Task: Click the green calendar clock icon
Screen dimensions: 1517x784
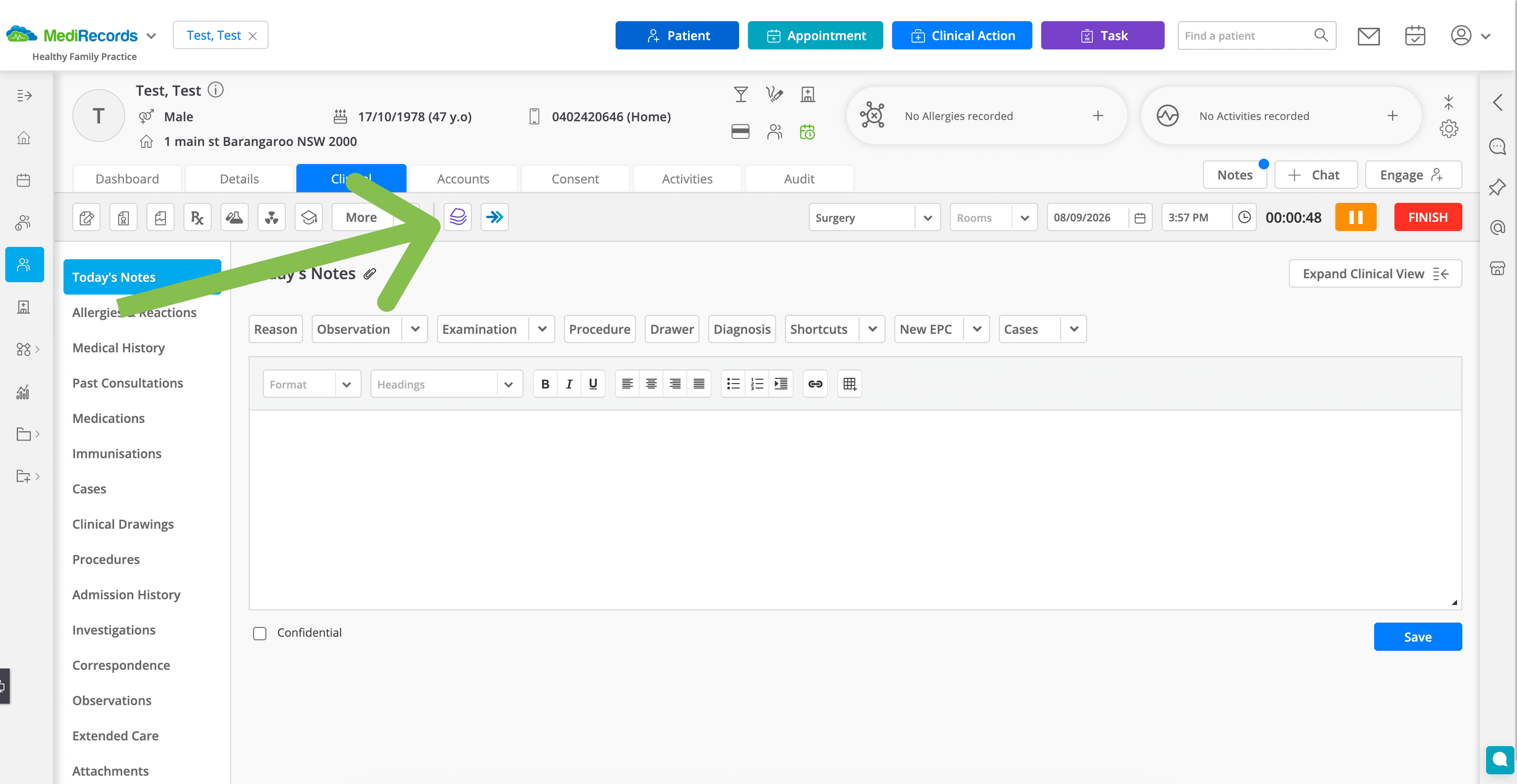Action: [x=807, y=132]
